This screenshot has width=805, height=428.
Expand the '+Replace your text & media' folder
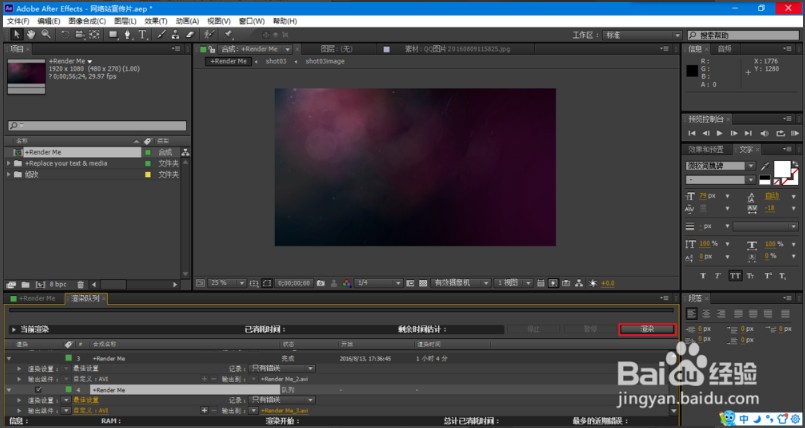(x=10, y=162)
